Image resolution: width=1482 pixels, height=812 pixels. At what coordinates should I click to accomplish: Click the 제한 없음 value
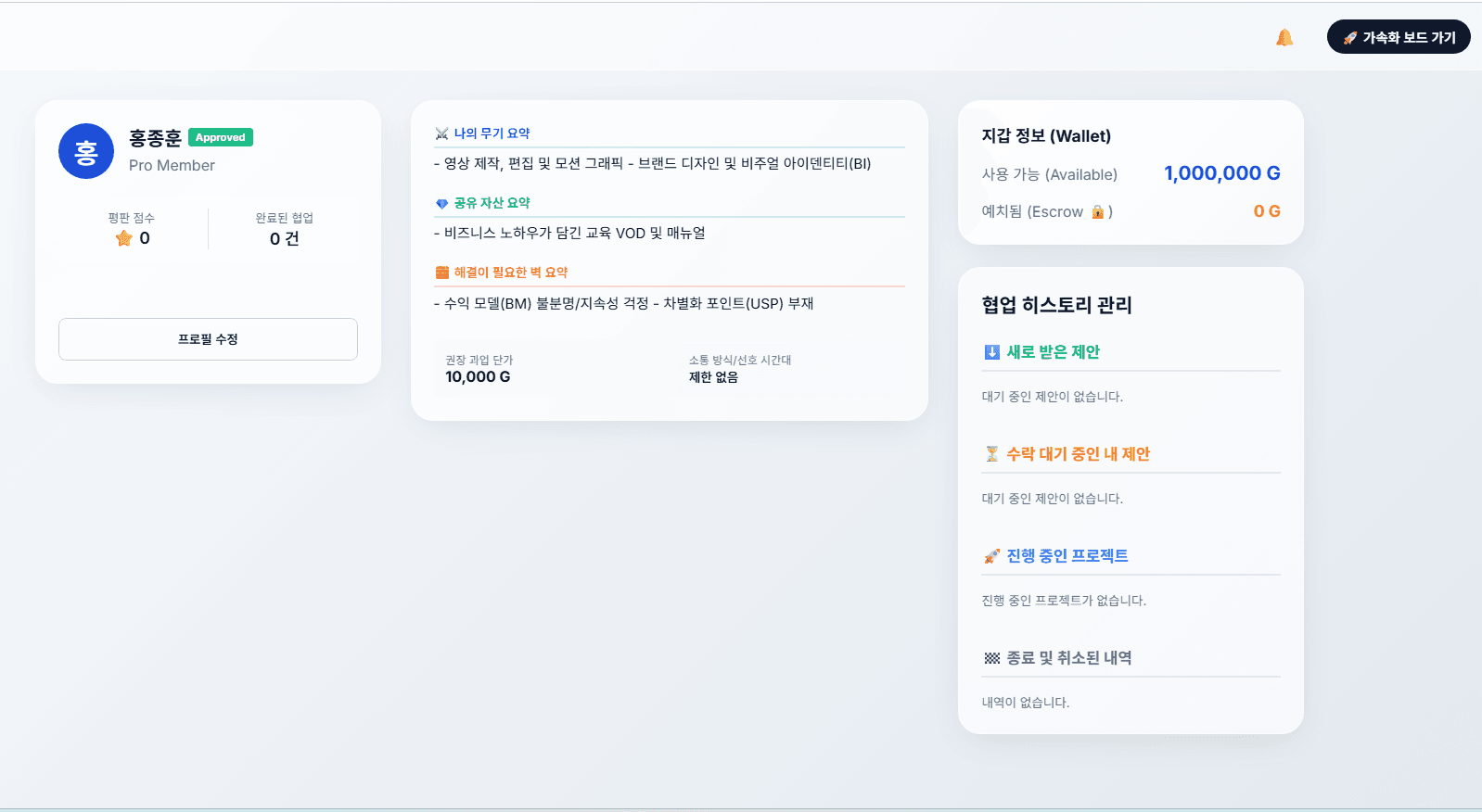[713, 377]
